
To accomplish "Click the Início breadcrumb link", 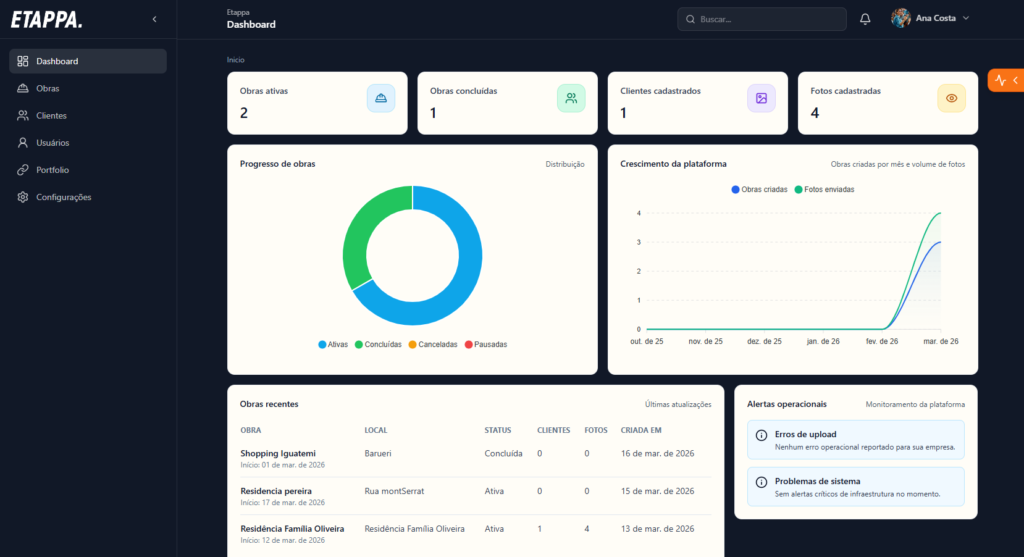I will [x=235, y=60].
